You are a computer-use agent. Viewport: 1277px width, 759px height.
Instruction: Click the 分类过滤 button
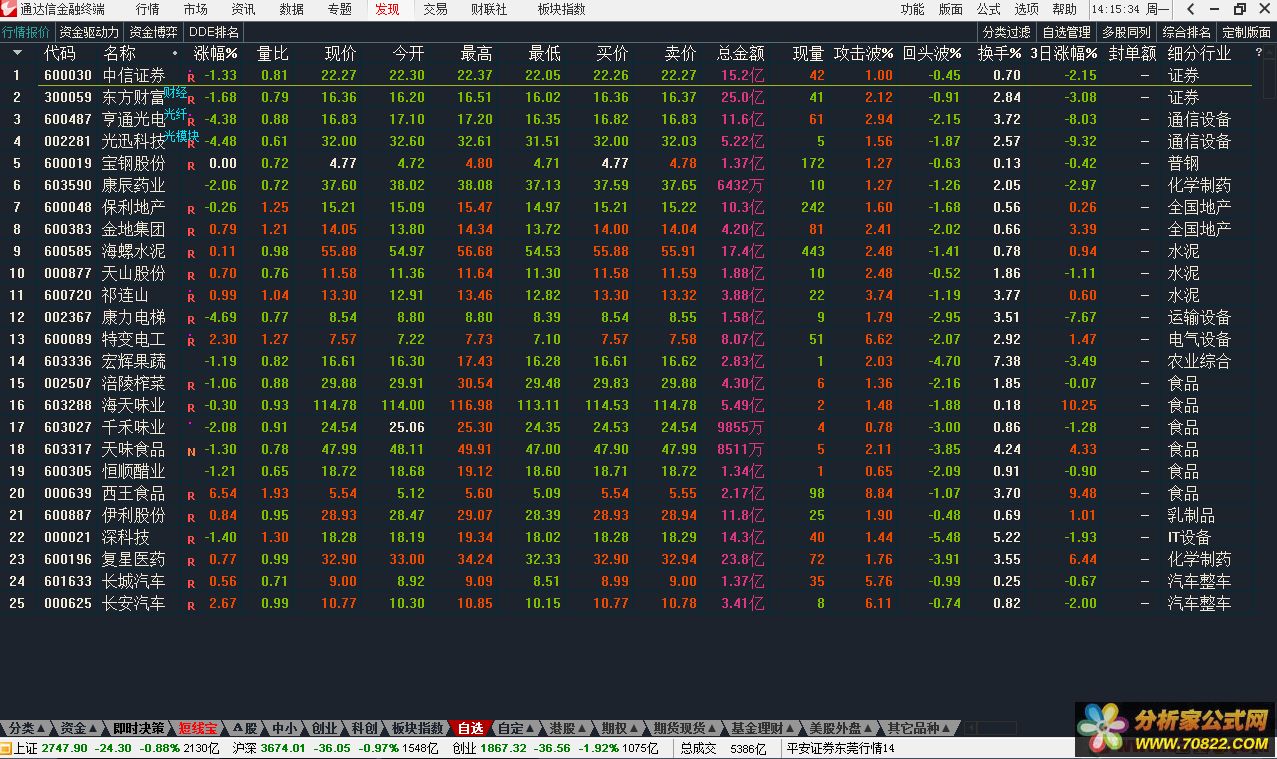tap(1006, 32)
